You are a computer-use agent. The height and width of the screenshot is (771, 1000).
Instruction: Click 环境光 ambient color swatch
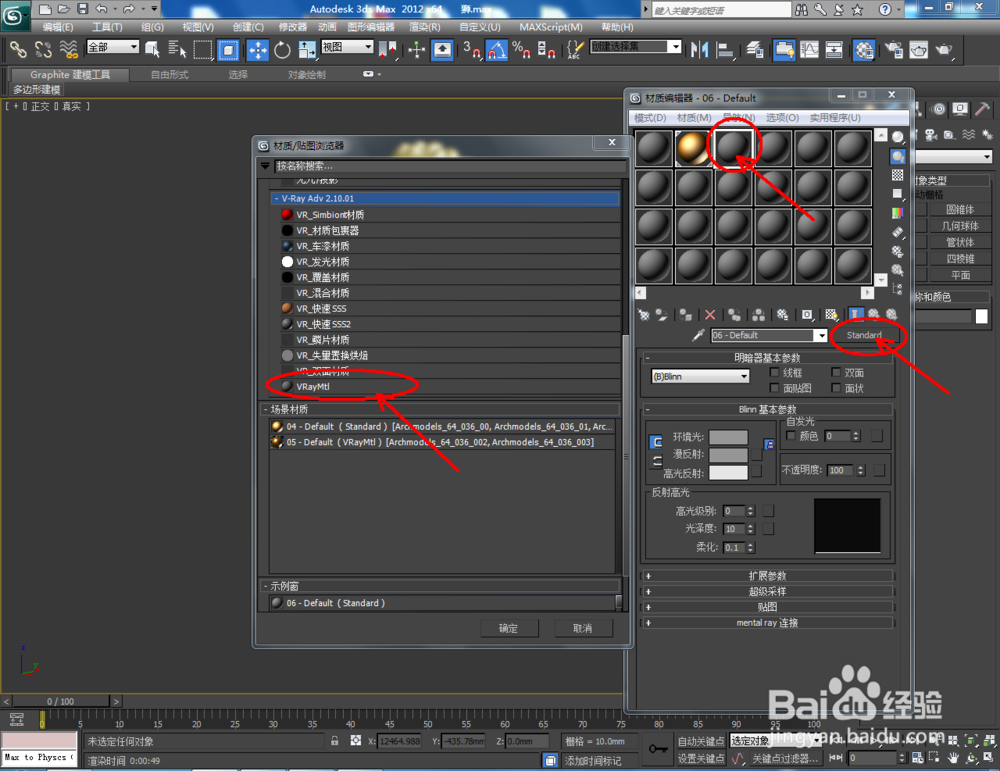click(x=728, y=437)
